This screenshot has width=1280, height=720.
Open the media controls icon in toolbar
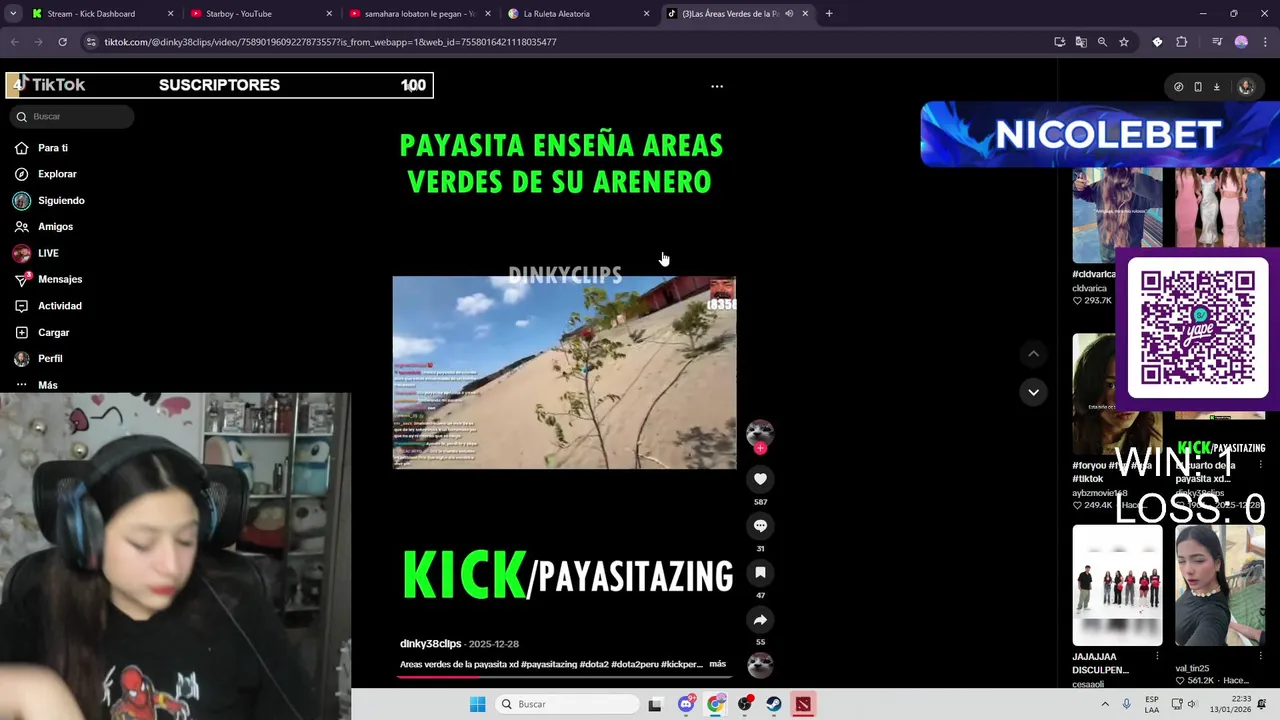click(x=1217, y=42)
